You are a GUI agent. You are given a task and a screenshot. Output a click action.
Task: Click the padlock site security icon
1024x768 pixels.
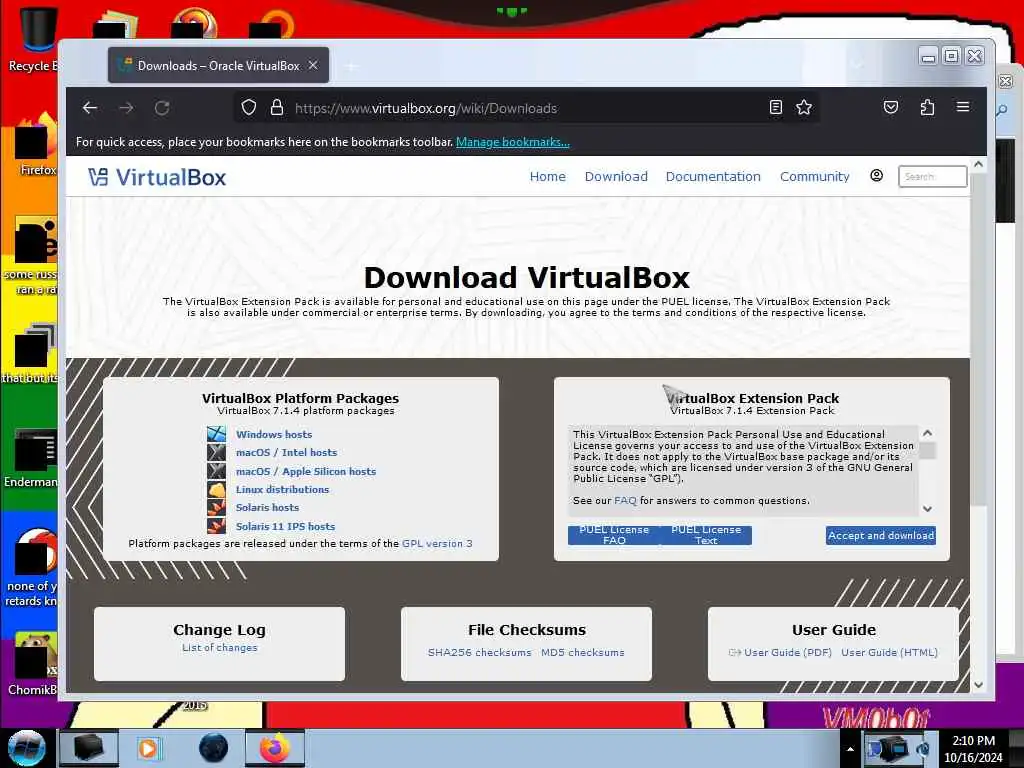(x=277, y=107)
